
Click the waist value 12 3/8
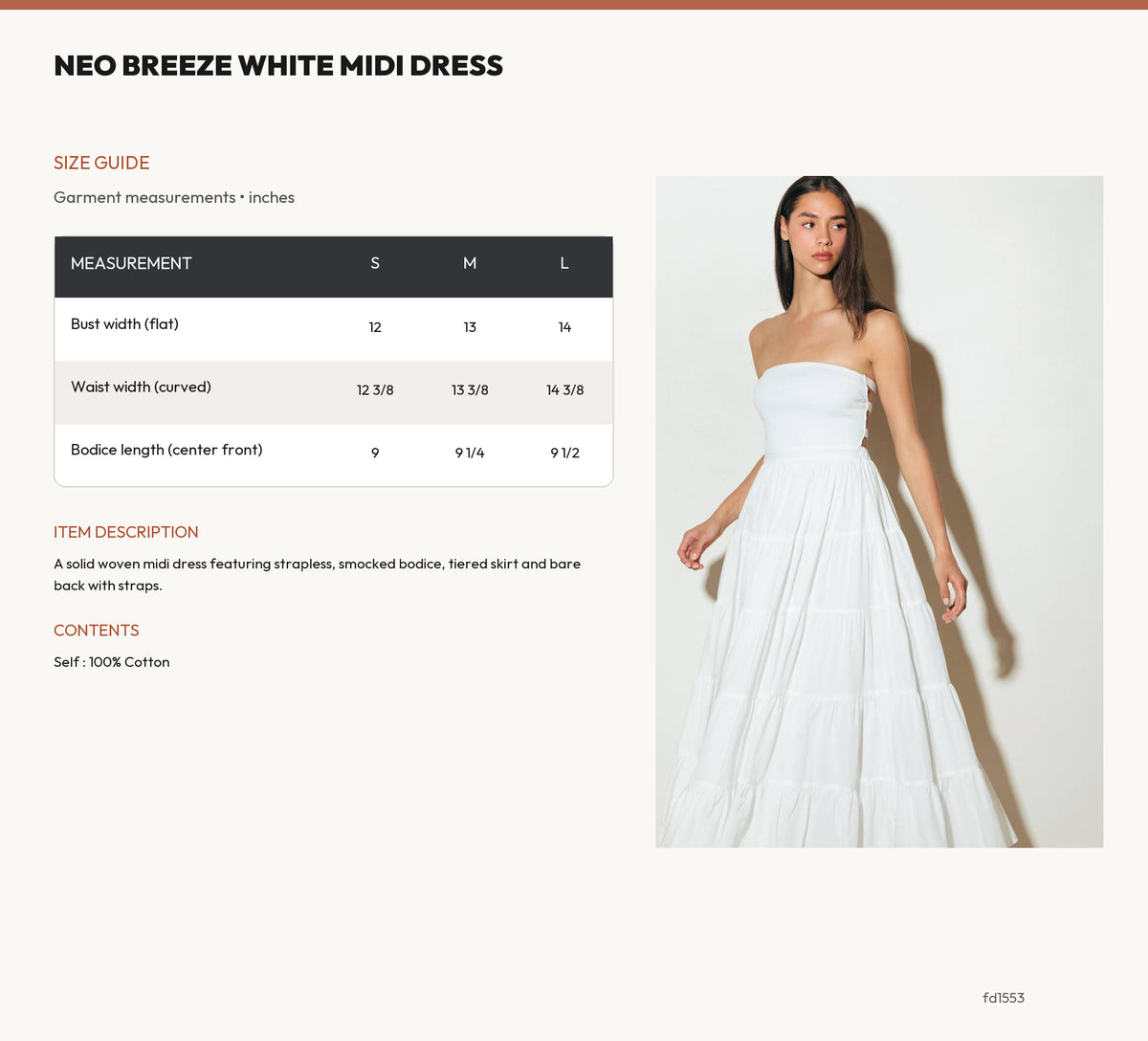click(375, 390)
